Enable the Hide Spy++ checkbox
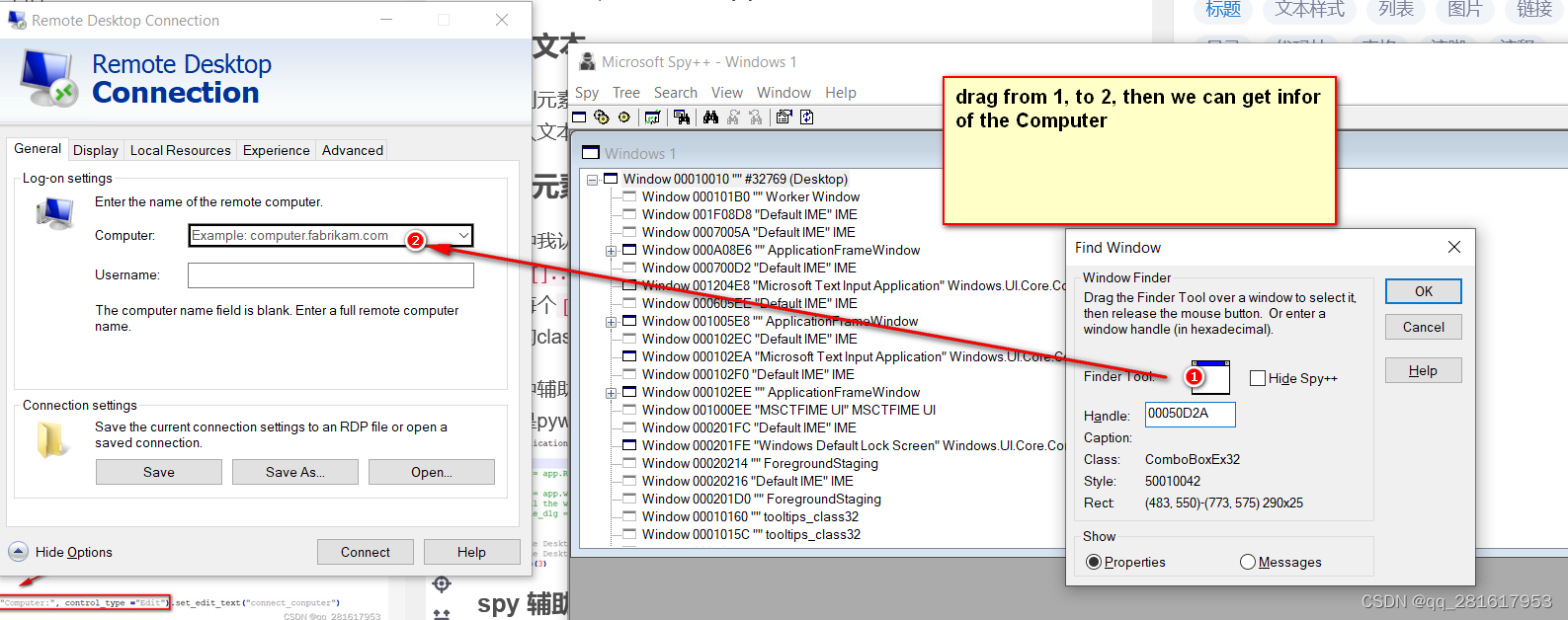The image size is (1568, 620). (x=1258, y=378)
